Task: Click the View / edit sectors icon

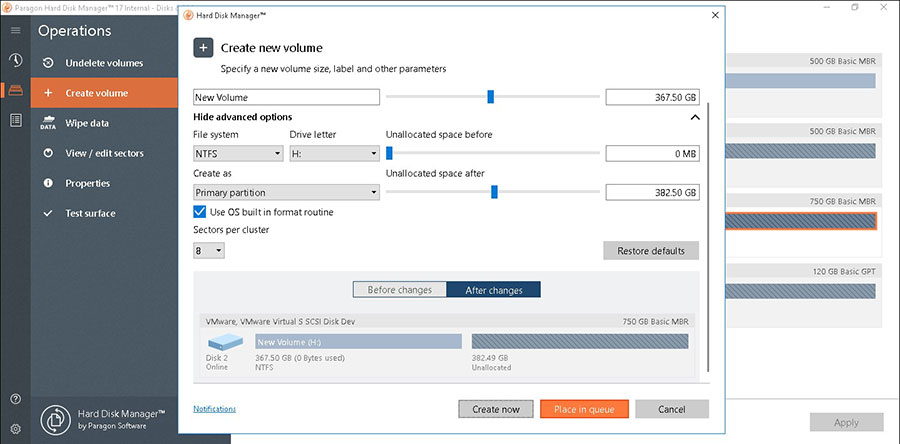Action: [48, 153]
